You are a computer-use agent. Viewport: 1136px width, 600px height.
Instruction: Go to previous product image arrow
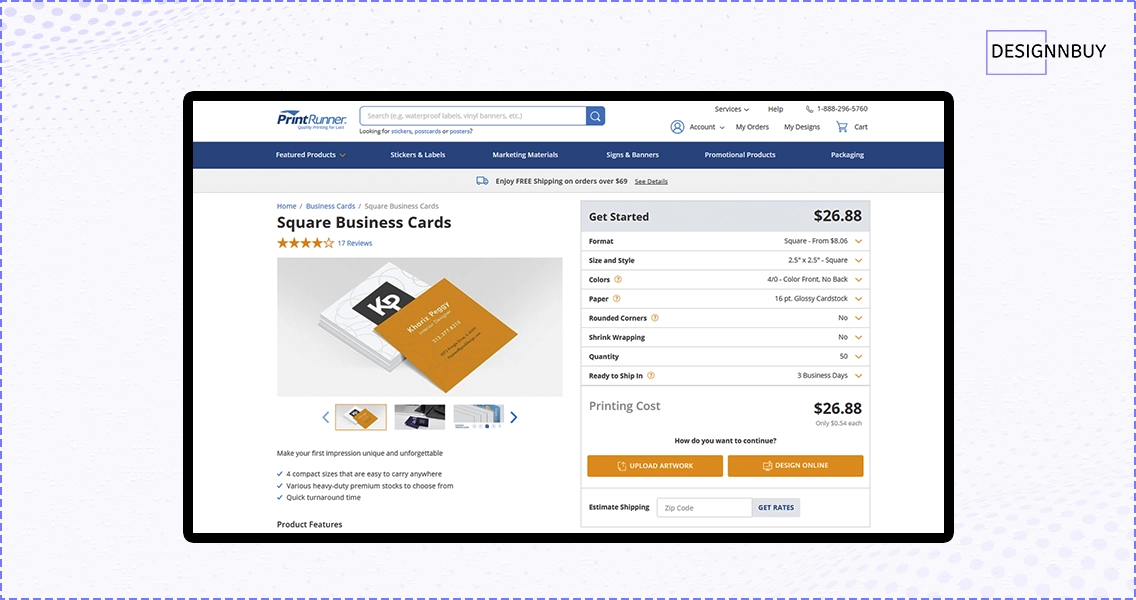pos(325,417)
